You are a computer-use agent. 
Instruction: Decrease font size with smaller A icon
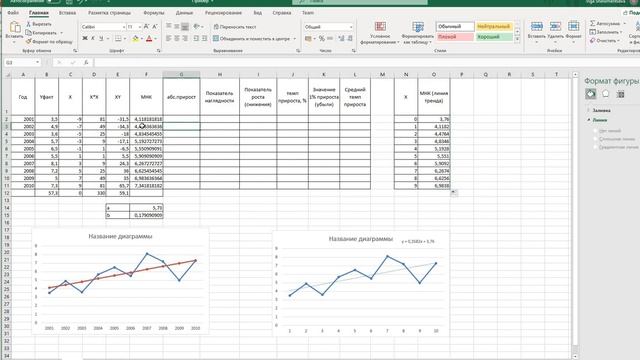155,27
